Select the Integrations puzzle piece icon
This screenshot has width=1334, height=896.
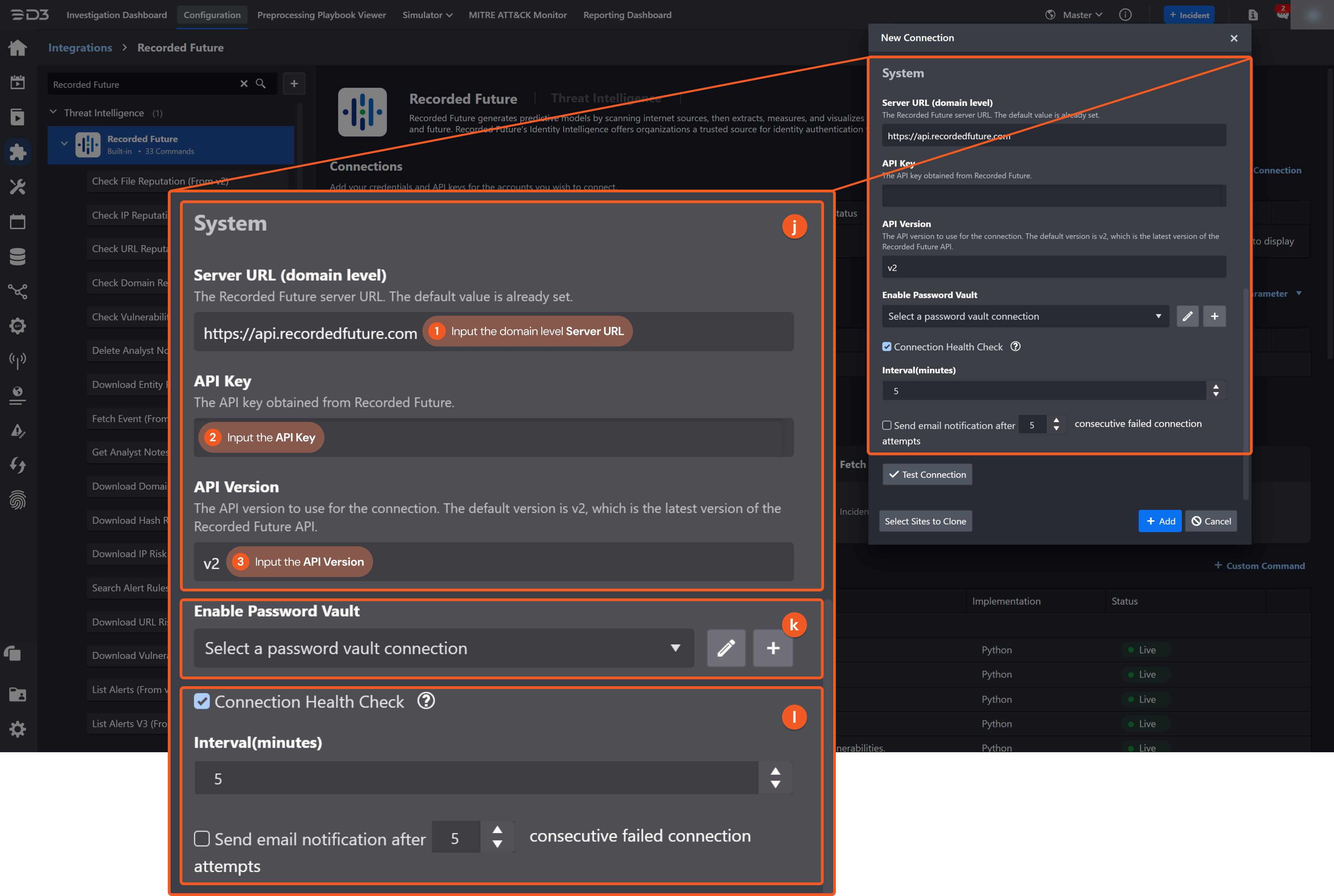18,152
